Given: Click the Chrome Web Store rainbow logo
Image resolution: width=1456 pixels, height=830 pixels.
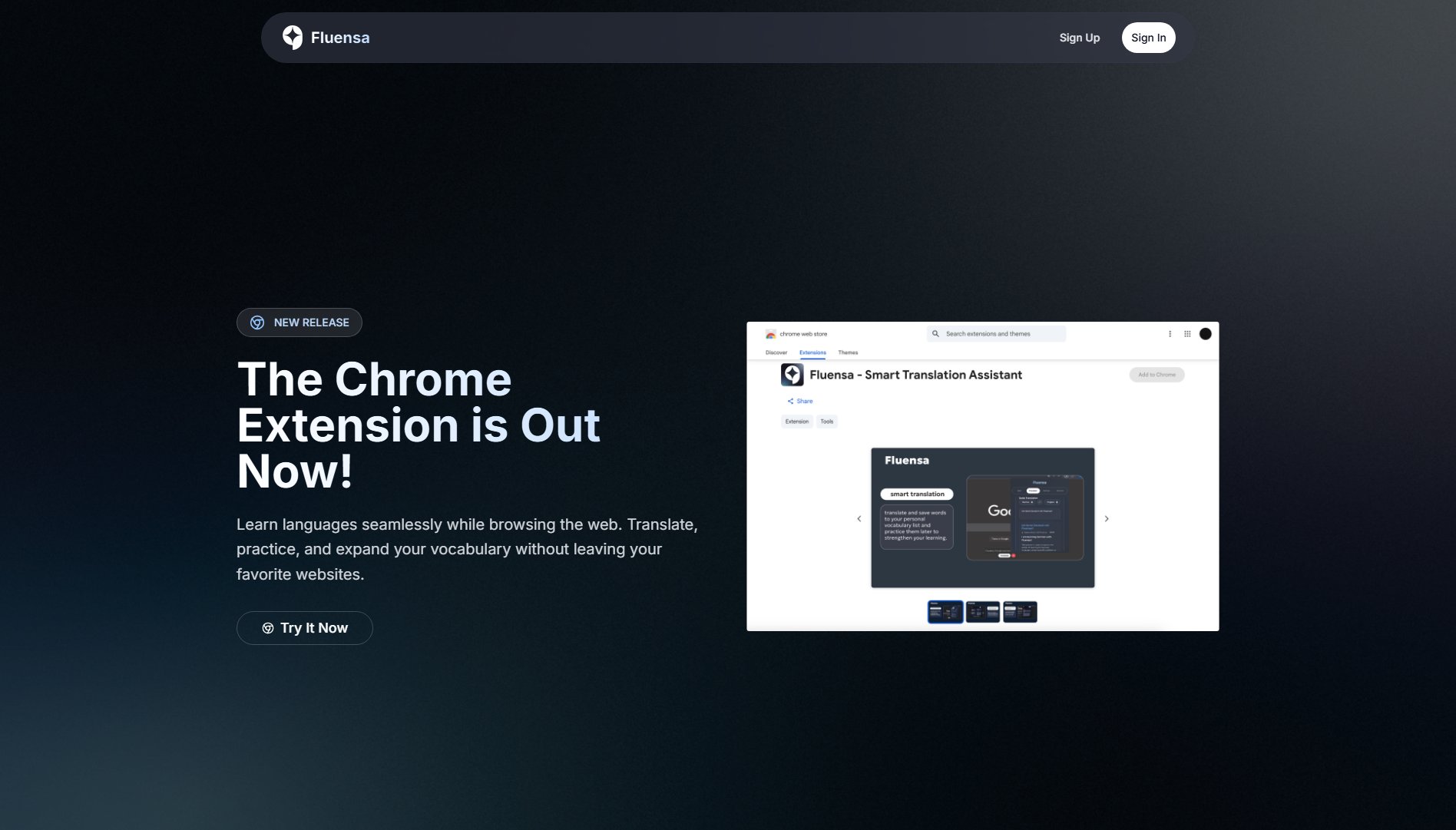Looking at the screenshot, I should [770, 334].
